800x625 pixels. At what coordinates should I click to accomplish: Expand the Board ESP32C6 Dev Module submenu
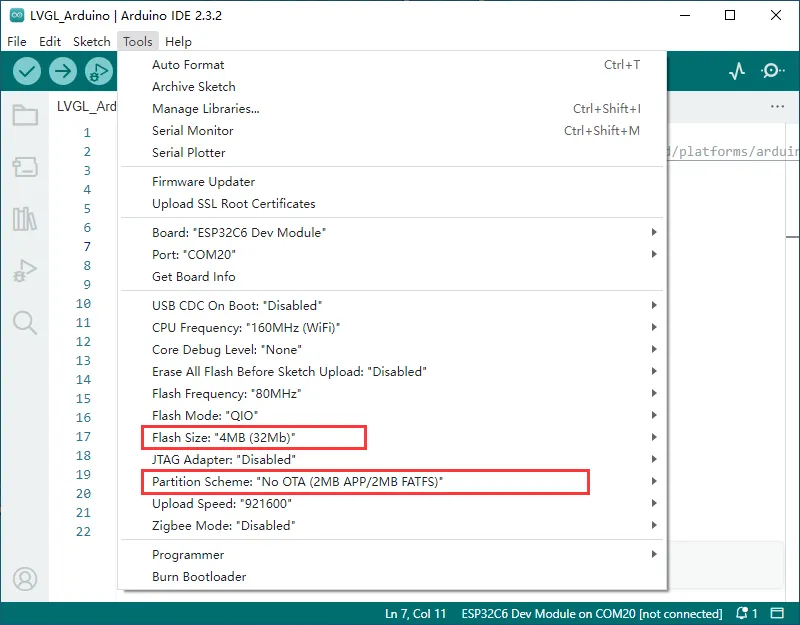coord(239,232)
